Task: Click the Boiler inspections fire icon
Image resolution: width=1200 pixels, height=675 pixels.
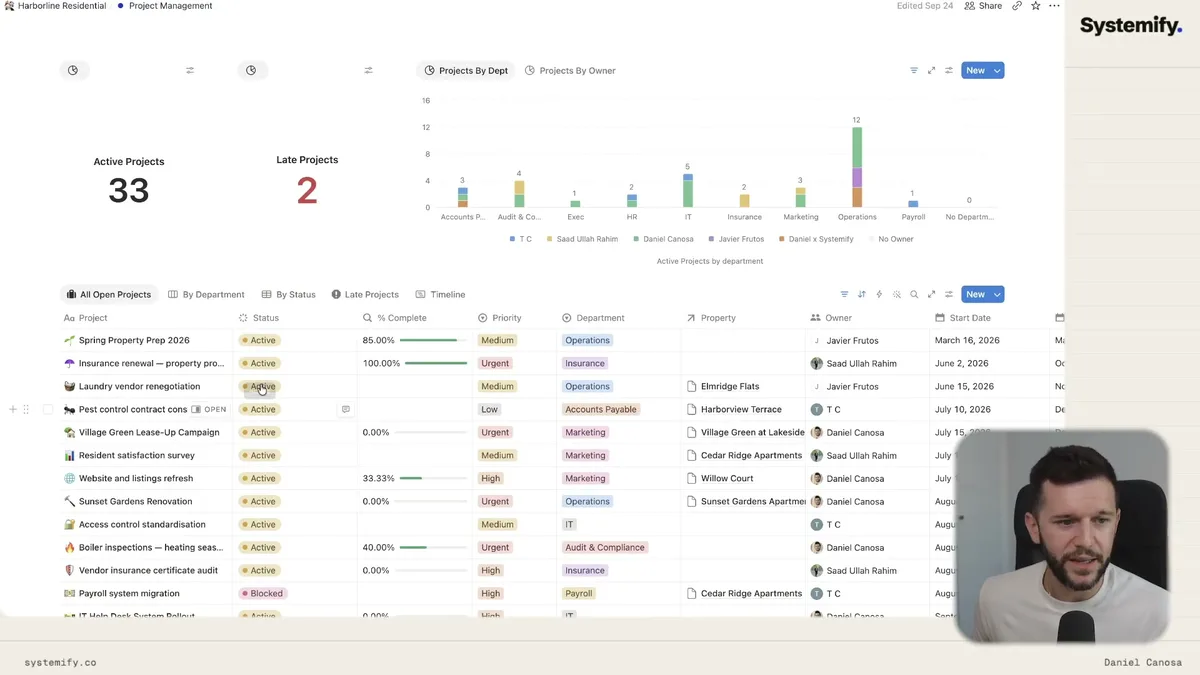Action: coord(69,547)
